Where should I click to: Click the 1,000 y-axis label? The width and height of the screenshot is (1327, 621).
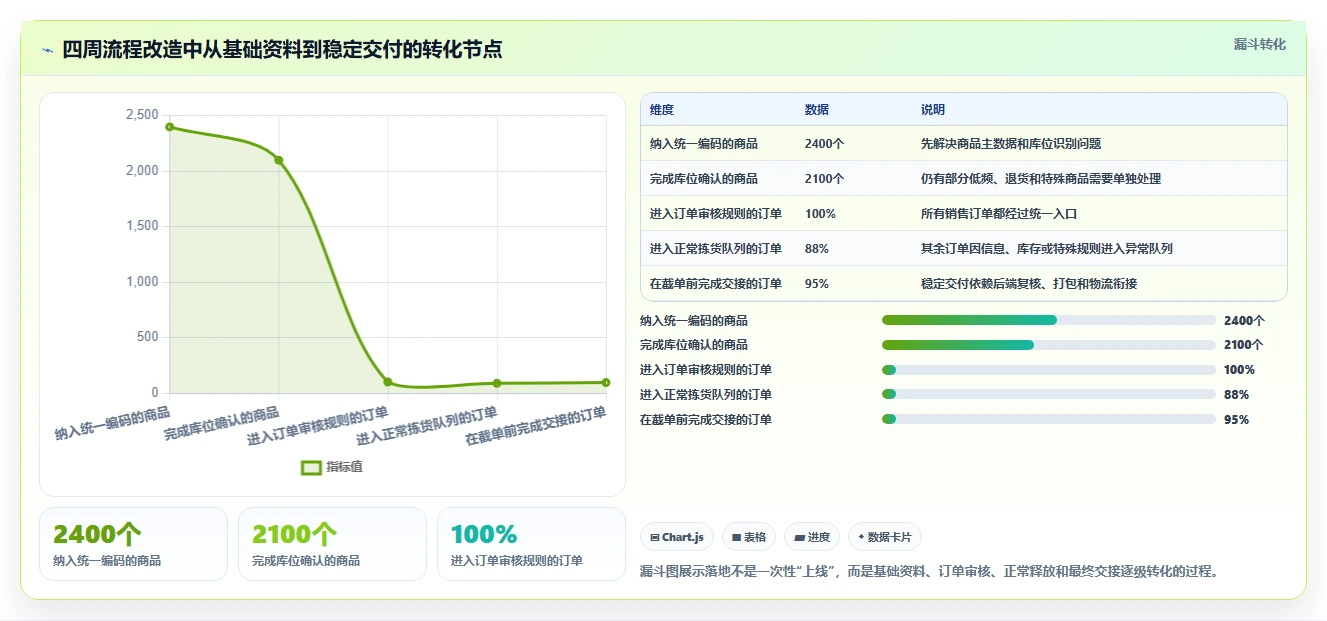[142, 282]
